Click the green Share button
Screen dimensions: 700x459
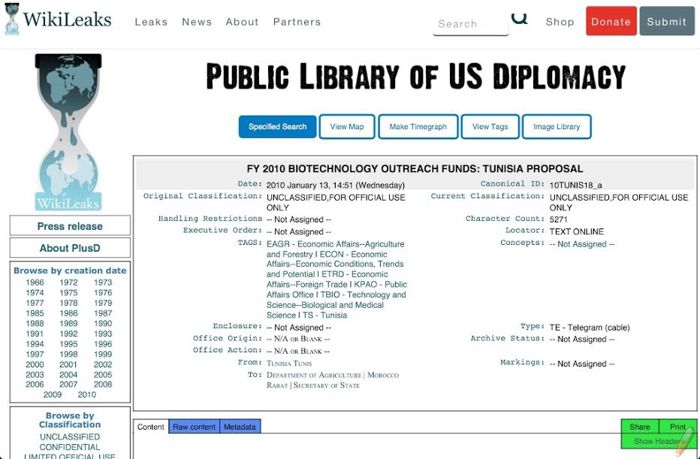640,427
